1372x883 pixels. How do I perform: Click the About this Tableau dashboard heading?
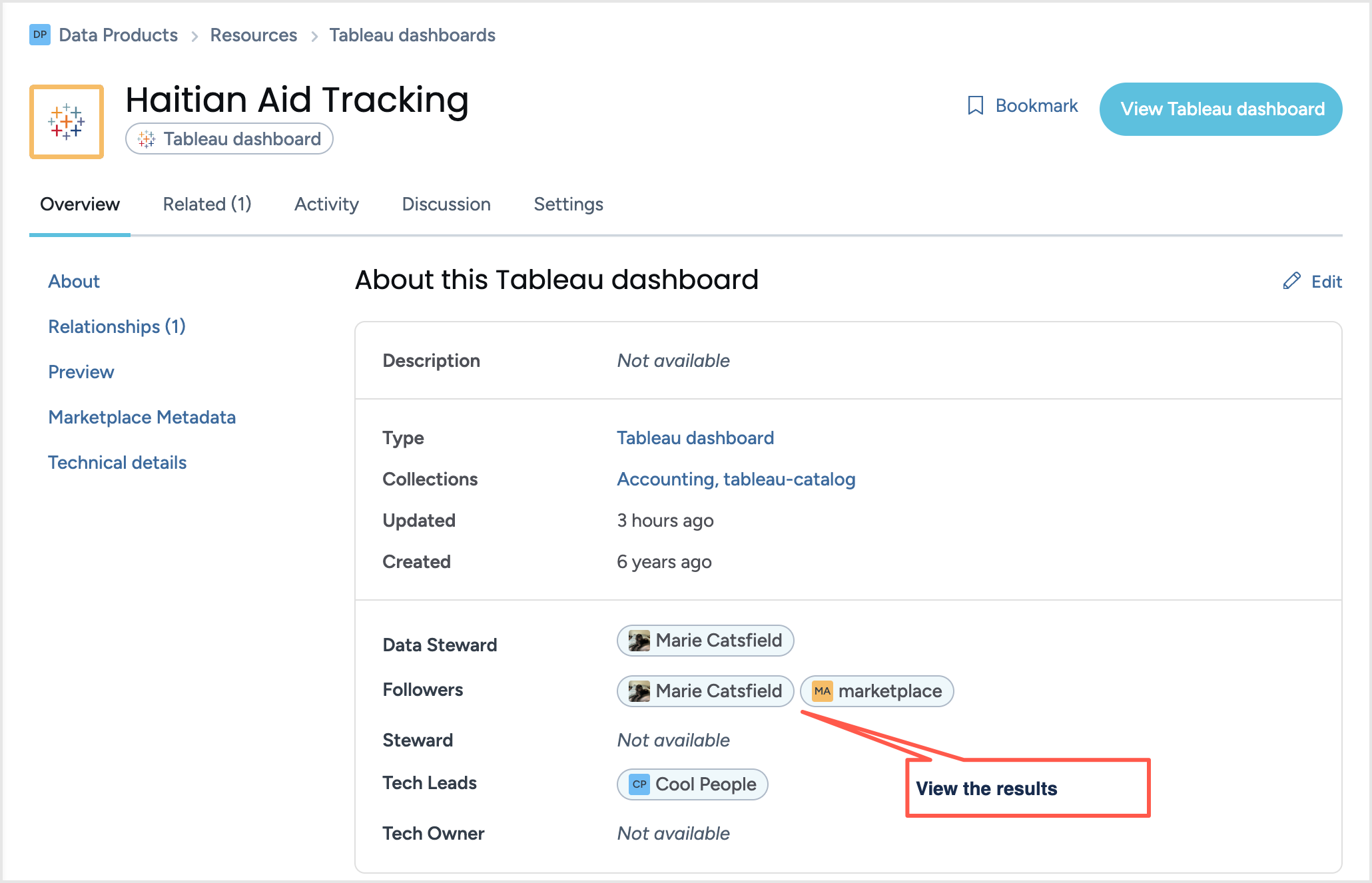557,280
